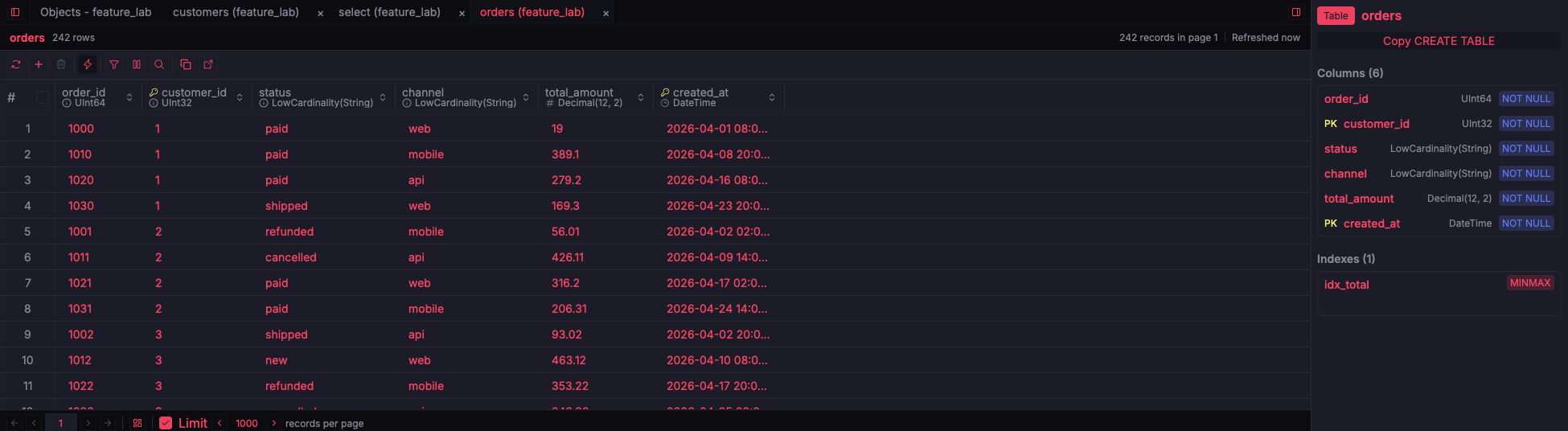Increase records limit with right chevron
Screen dimensions: 1568x431
[274, 423]
